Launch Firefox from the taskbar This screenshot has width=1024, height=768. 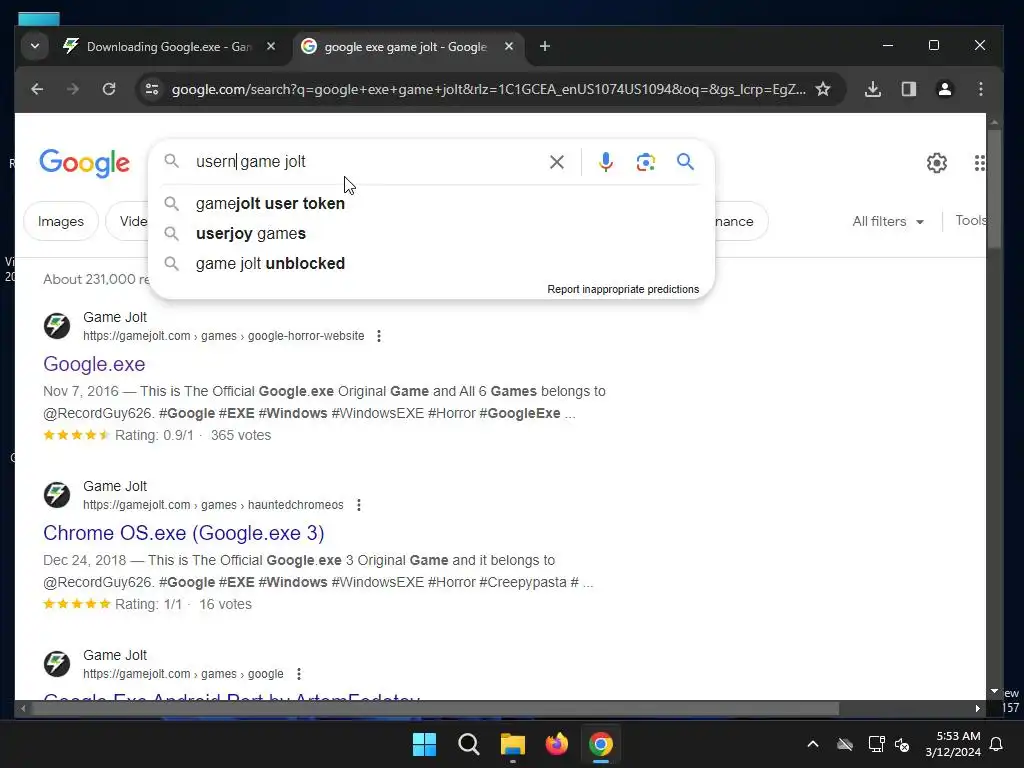556,744
